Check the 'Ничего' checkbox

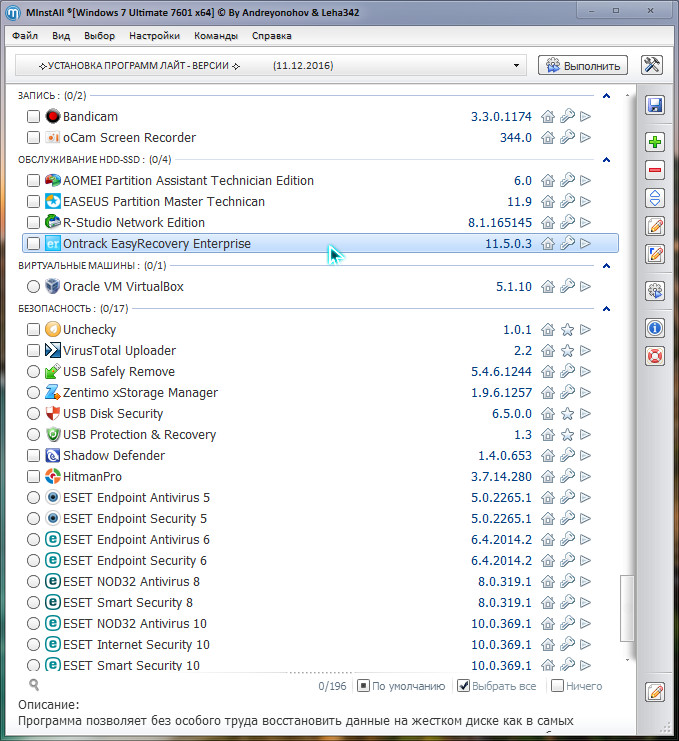tap(558, 686)
